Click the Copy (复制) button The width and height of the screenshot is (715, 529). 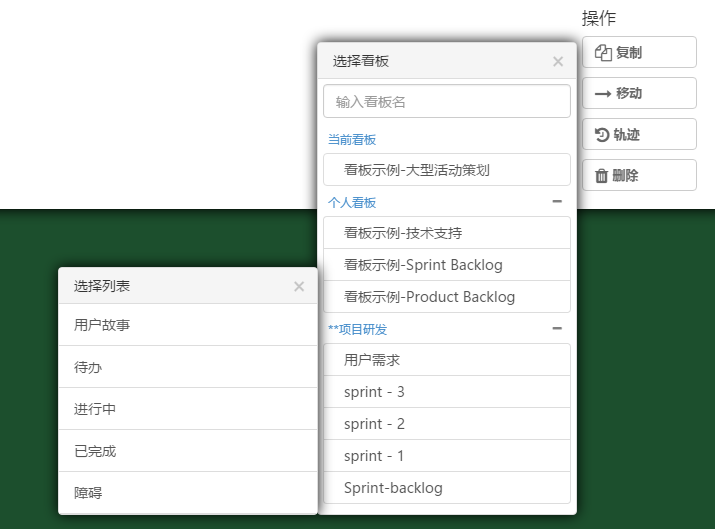point(638,52)
